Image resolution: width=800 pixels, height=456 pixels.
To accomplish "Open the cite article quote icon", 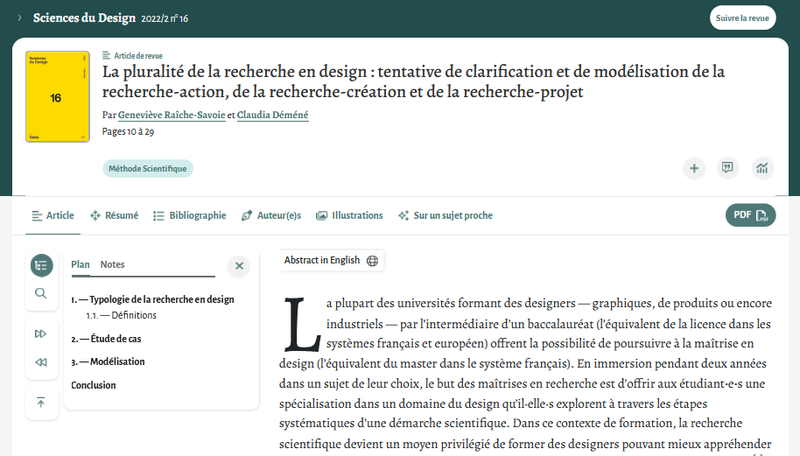I will click(x=728, y=168).
